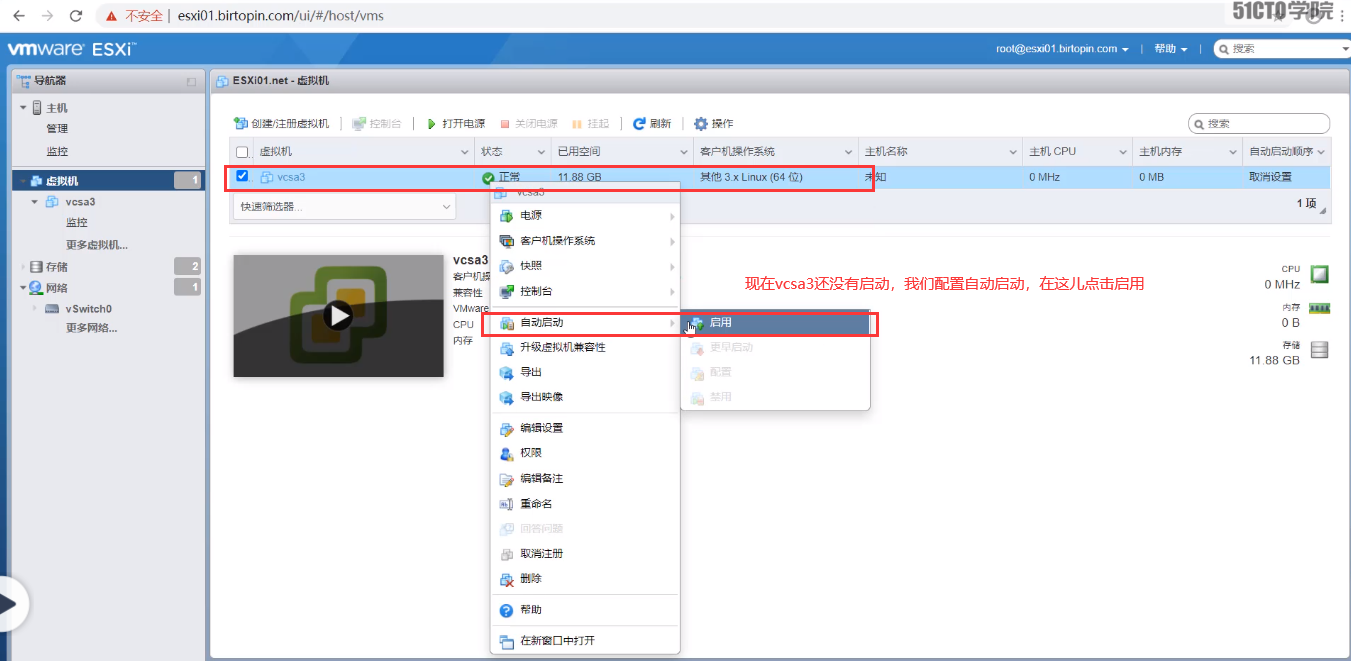This screenshot has height=661, width=1351.
Task: Open 快照 submenu in context menu
Action: tap(585, 266)
